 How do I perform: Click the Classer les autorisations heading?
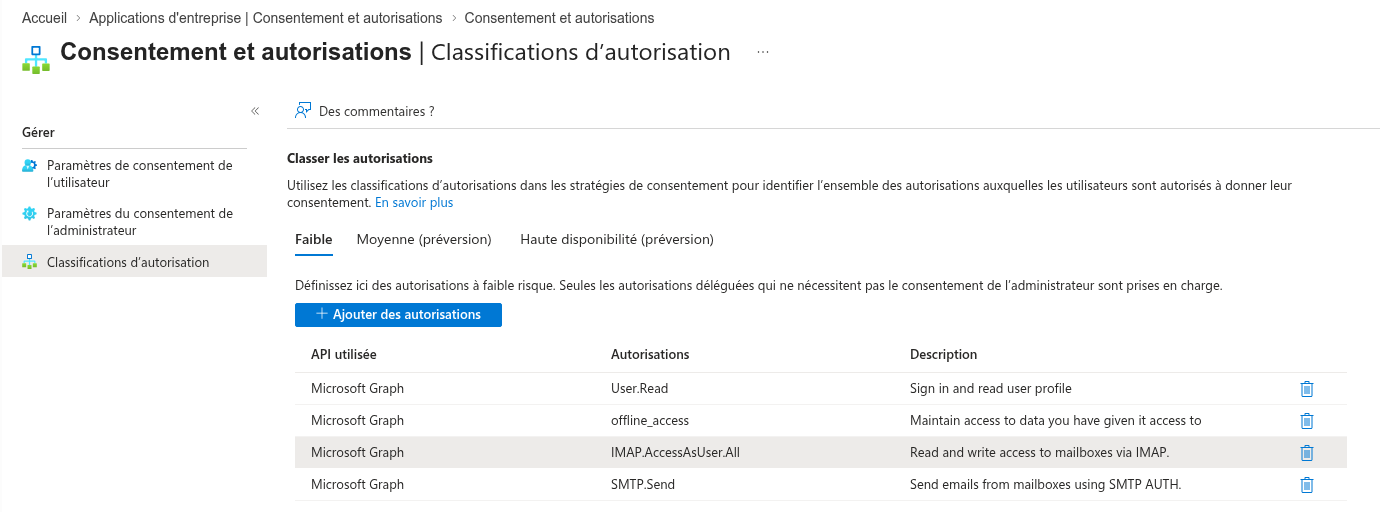(360, 159)
